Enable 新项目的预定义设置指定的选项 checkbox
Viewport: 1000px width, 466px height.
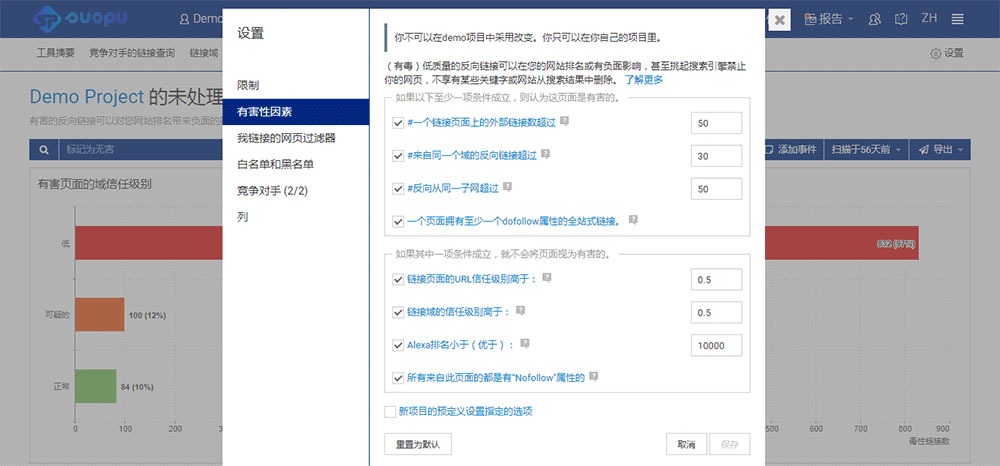(390, 411)
